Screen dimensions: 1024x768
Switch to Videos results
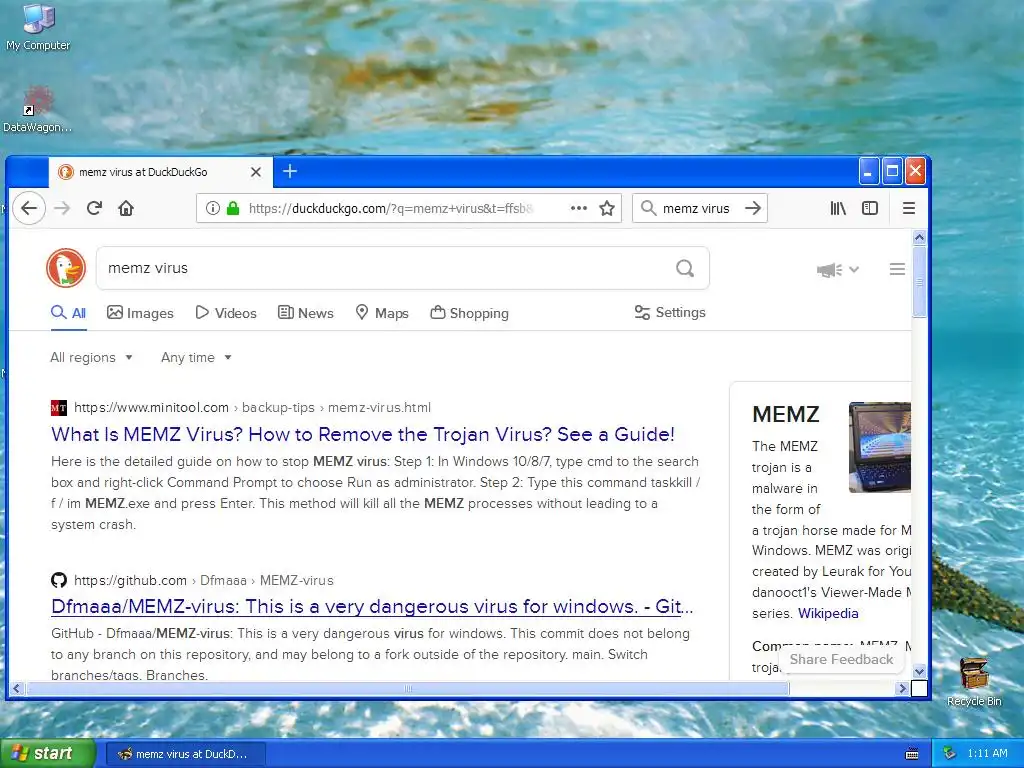pyautogui.click(x=226, y=313)
